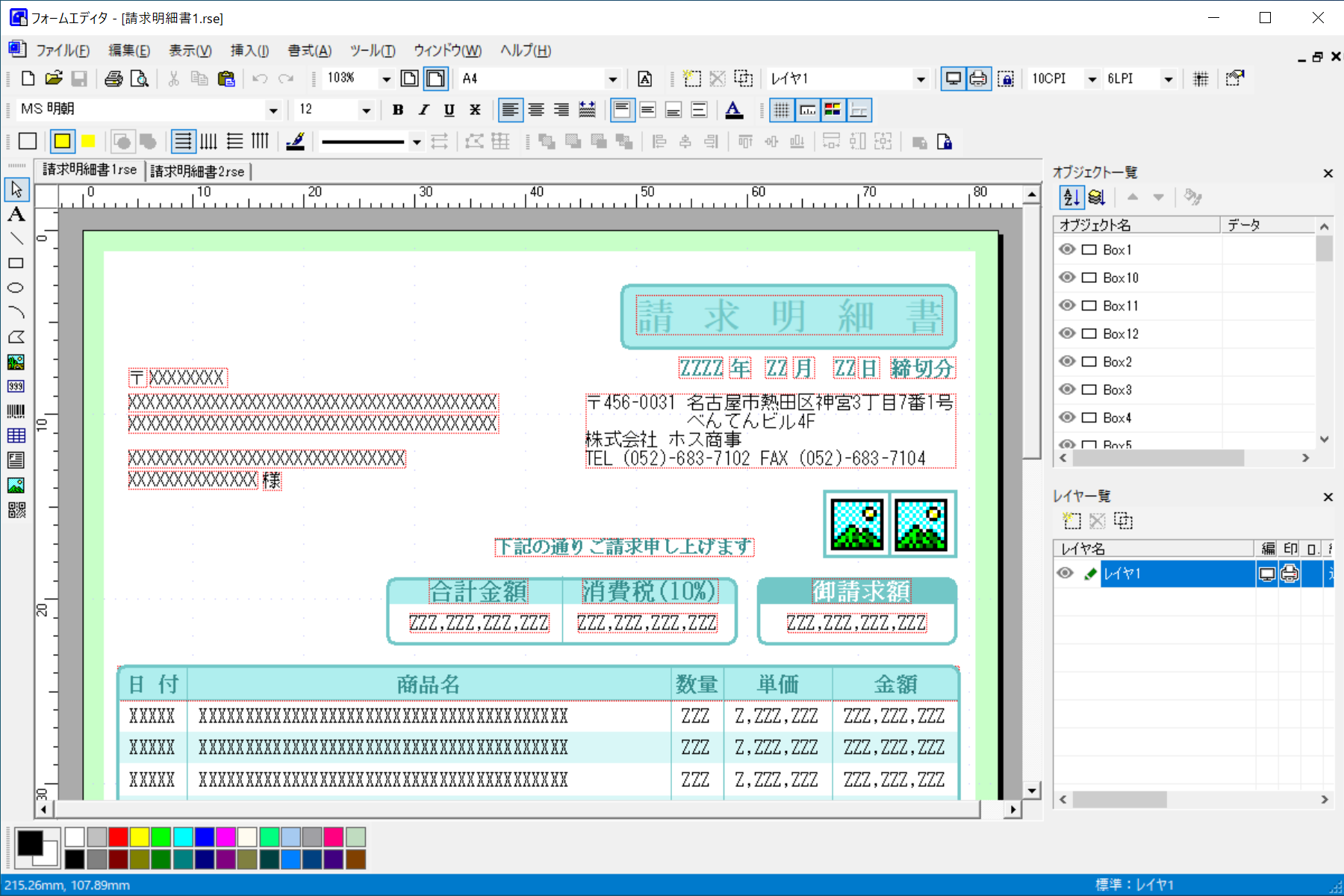Toggle bold text formatting

pyautogui.click(x=398, y=111)
